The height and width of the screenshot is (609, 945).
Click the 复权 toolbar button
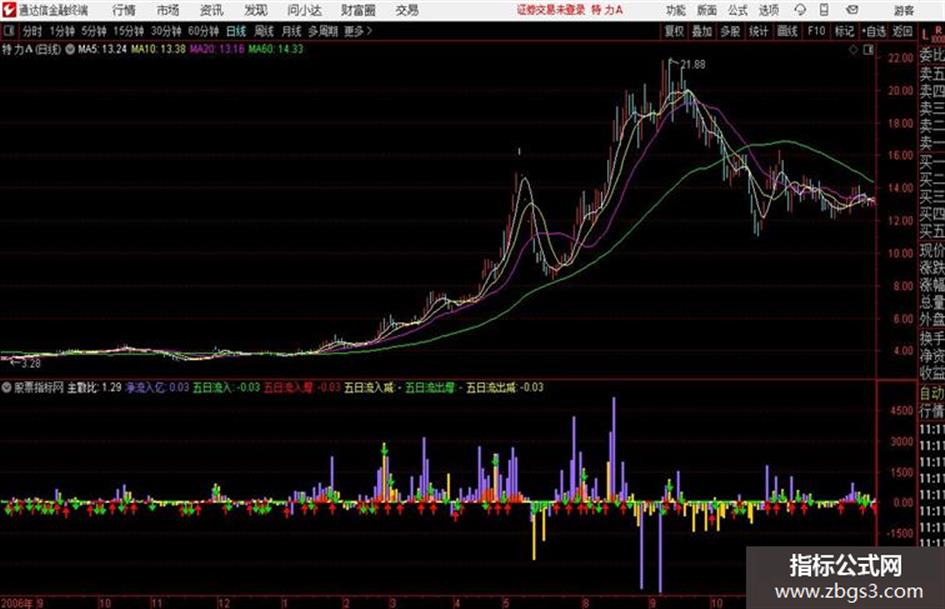coord(674,31)
